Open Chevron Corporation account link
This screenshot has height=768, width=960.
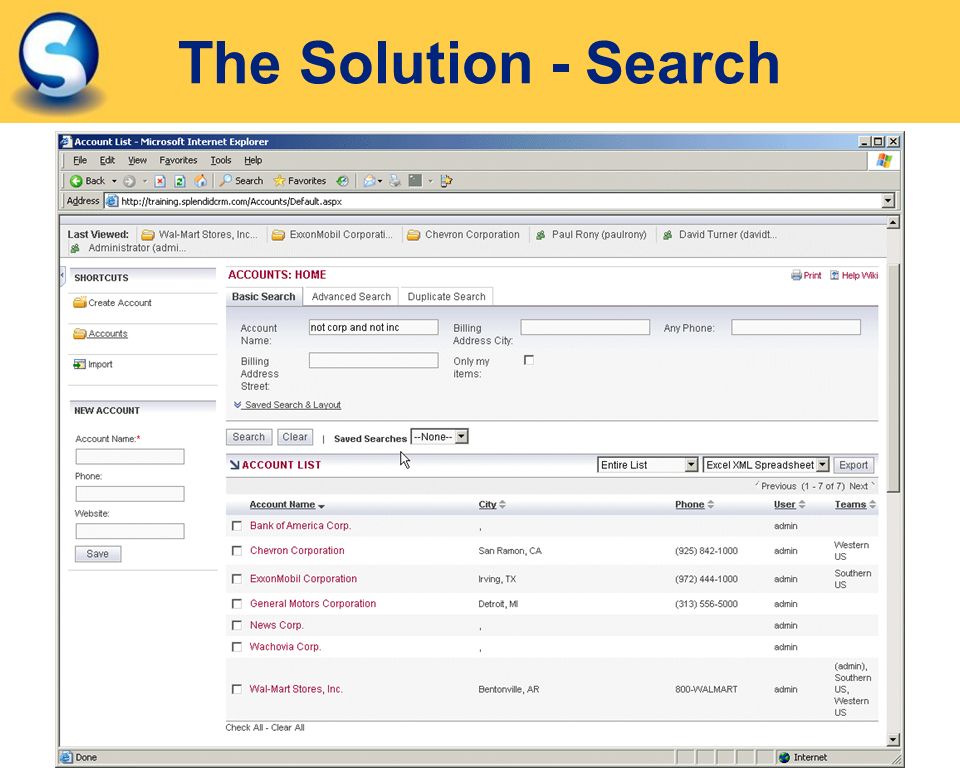click(297, 551)
